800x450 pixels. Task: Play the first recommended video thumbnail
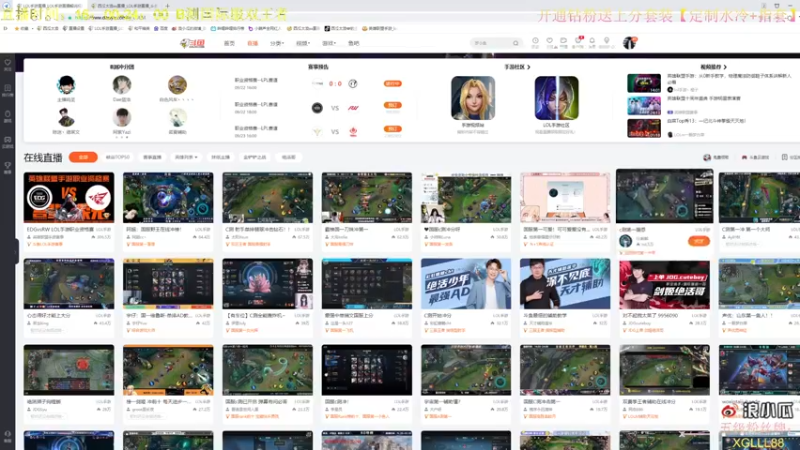point(644,83)
